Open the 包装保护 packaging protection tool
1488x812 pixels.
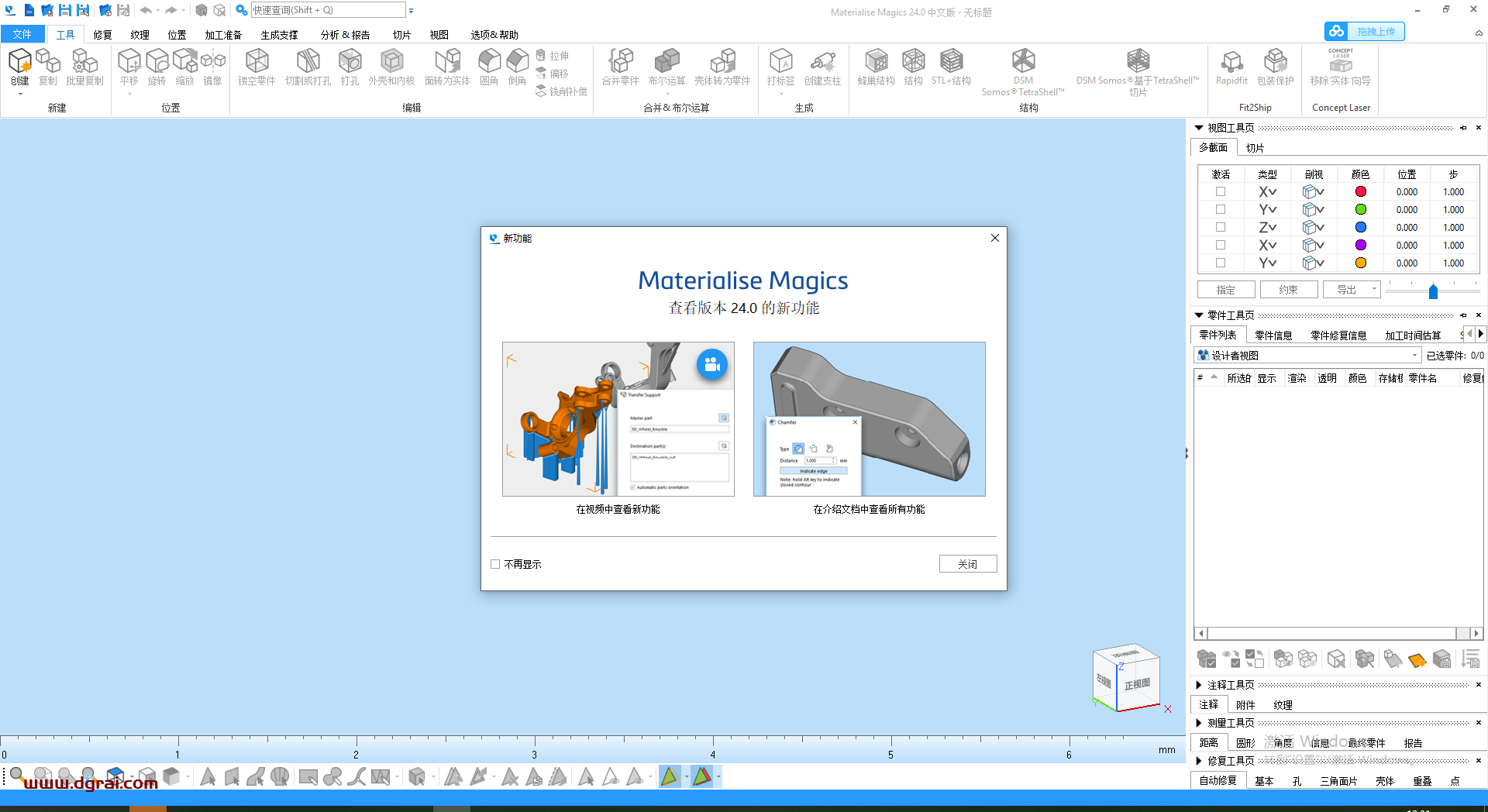click(1275, 67)
